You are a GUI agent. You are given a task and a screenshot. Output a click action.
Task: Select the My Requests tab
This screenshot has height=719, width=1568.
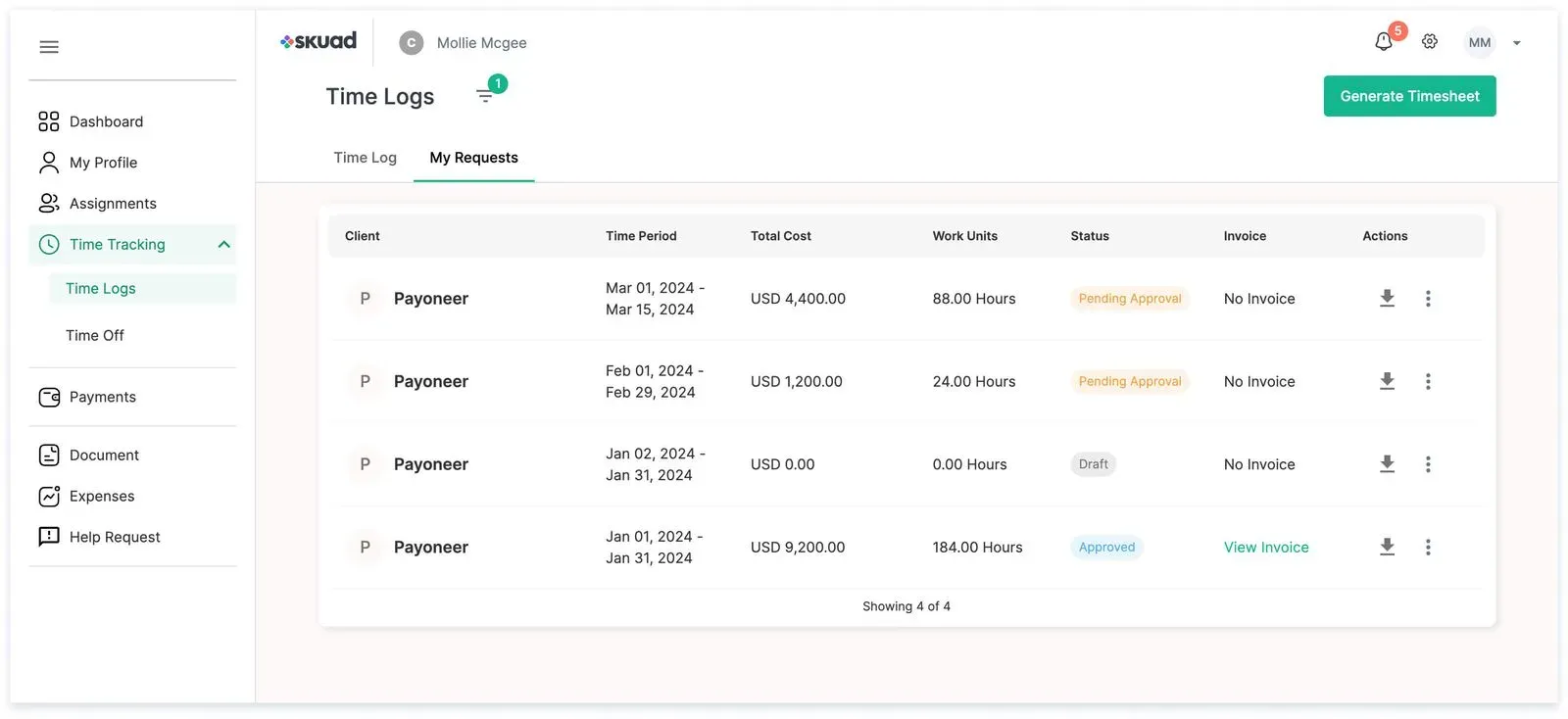click(474, 158)
